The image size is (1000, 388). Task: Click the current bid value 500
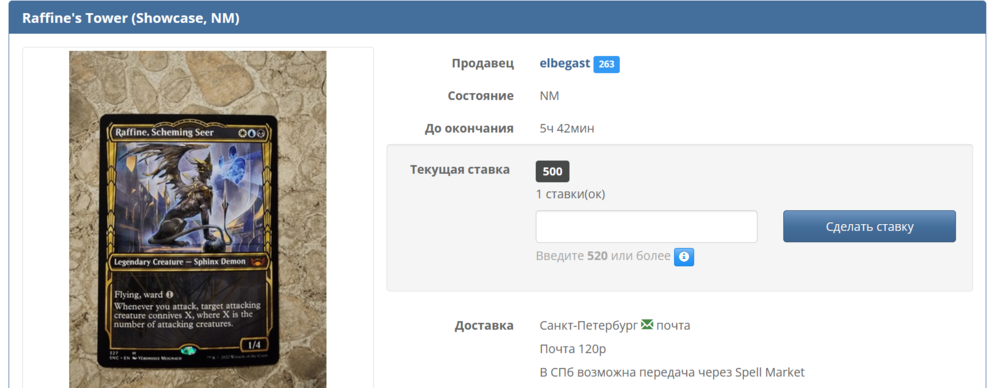552,172
